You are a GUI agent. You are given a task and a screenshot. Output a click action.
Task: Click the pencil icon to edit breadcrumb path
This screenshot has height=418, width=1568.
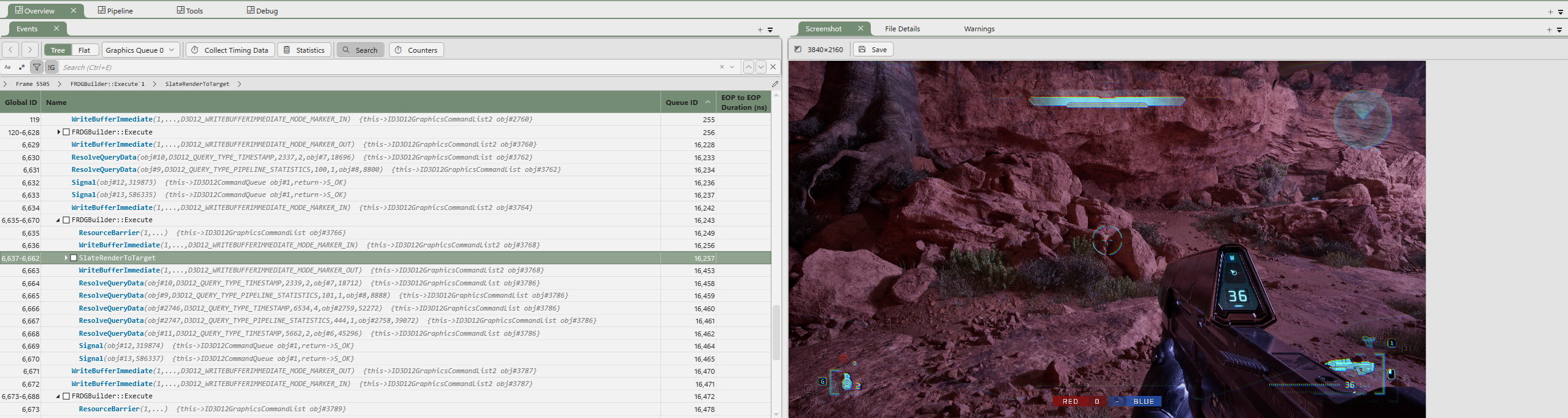775,83
